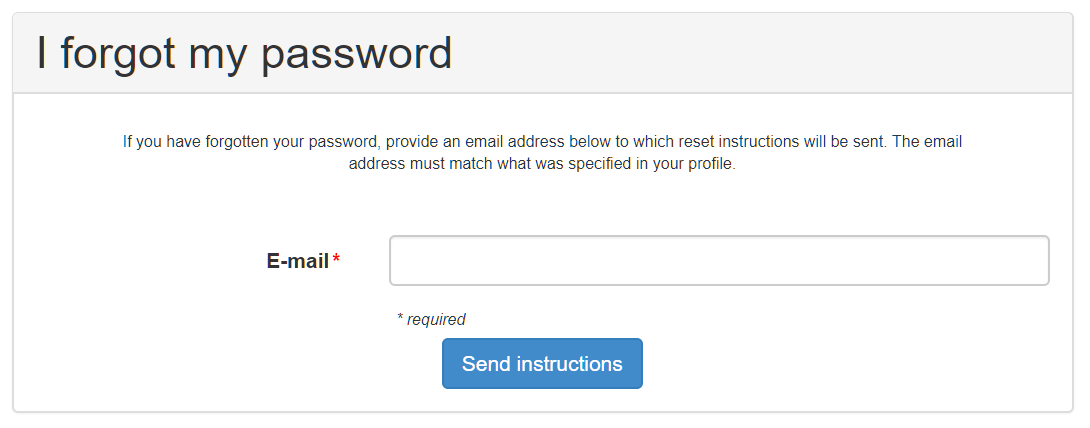Click the bold E-mail label text

click(298, 261)
